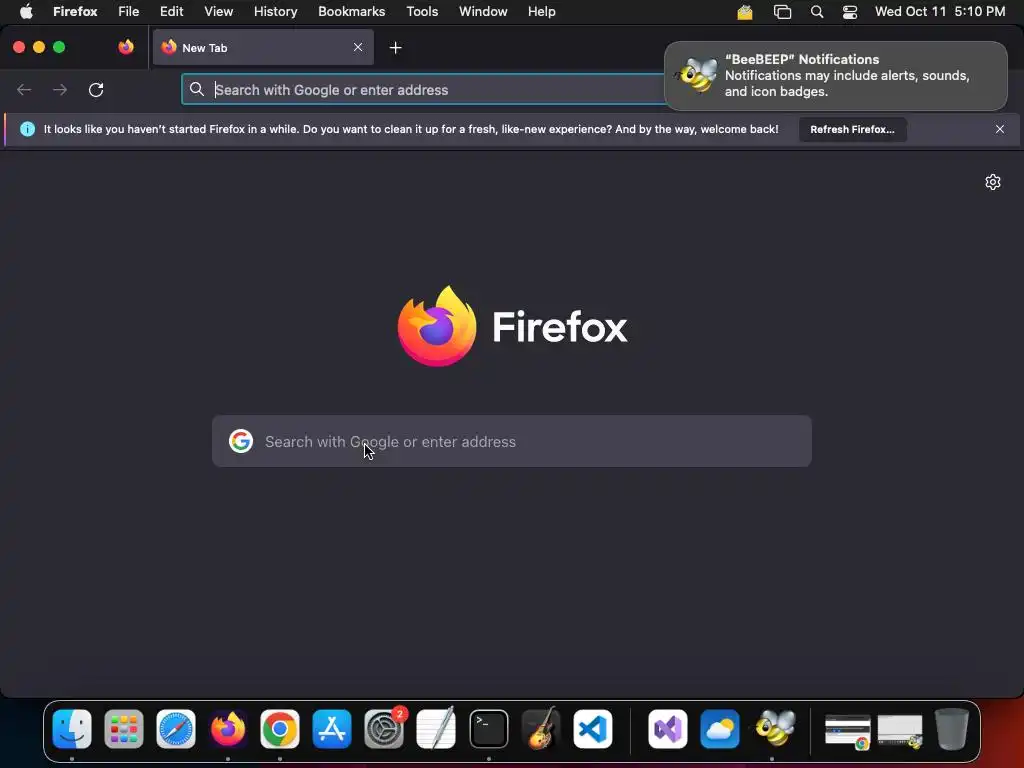Open the Firefox application menu

[x=75, y=11]
